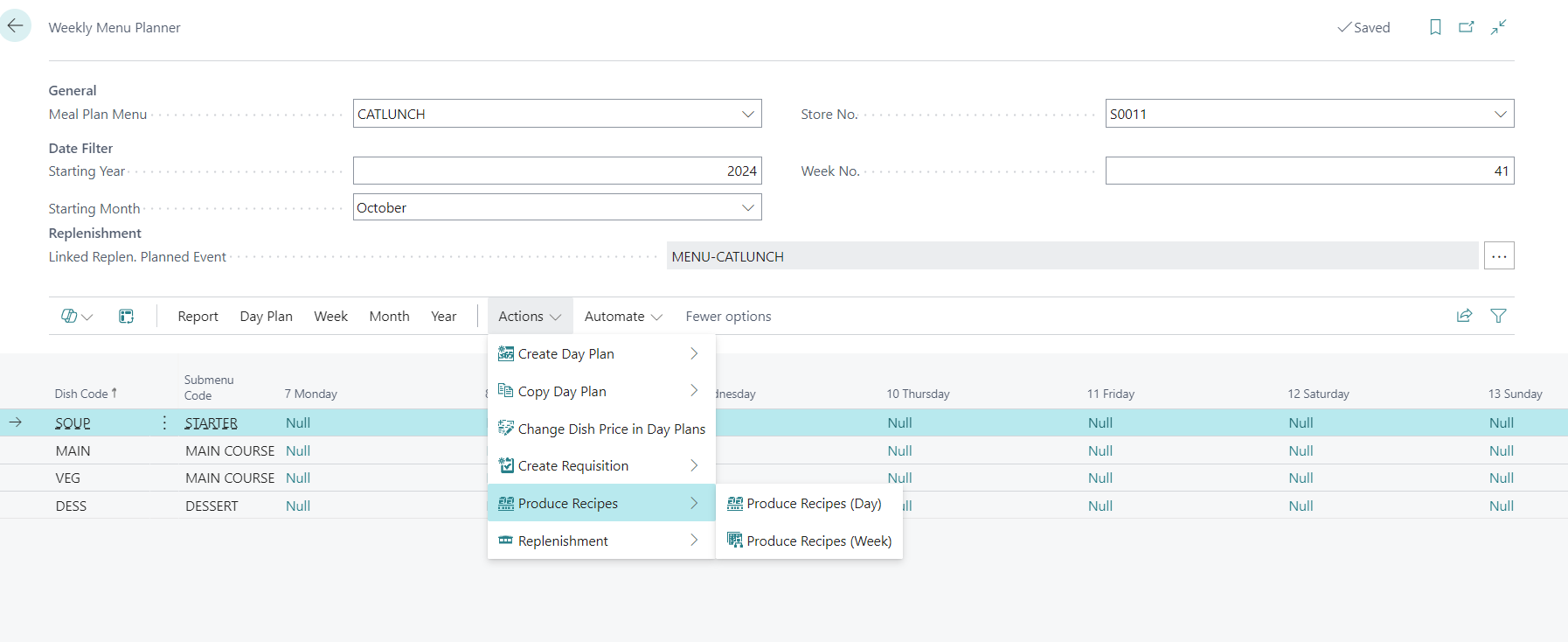Click the share icon in toolbar
Screen dimensions: 1568x642
(x=1464, y=316)
